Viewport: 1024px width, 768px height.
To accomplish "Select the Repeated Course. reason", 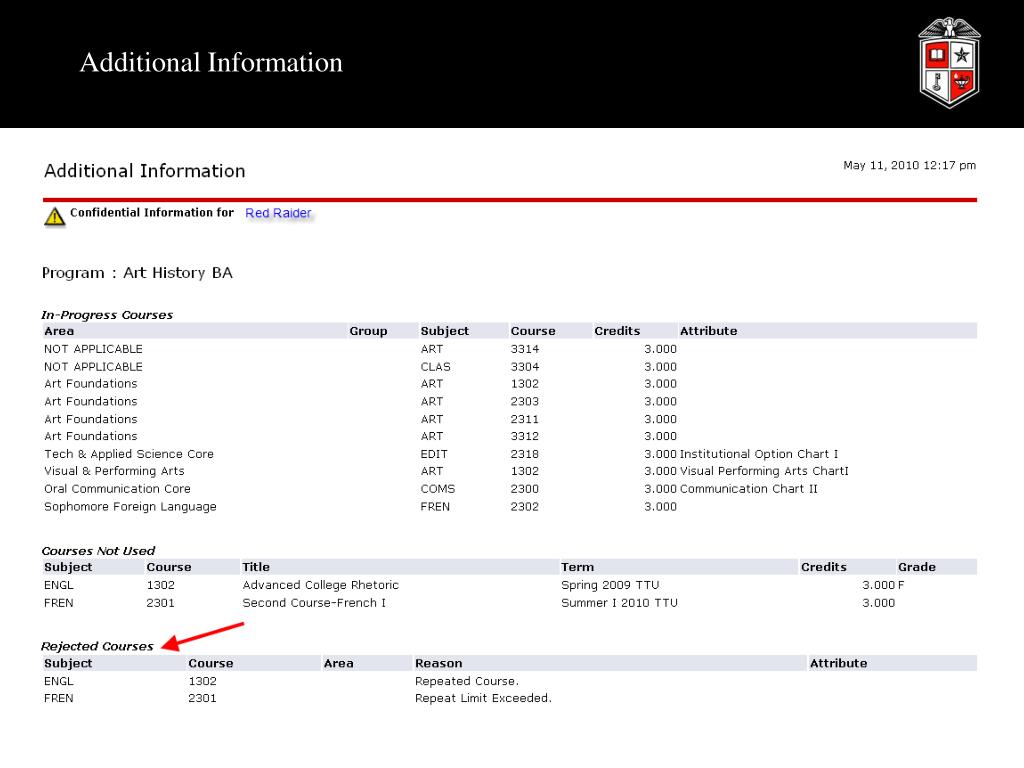I will [x=467, y=680].
